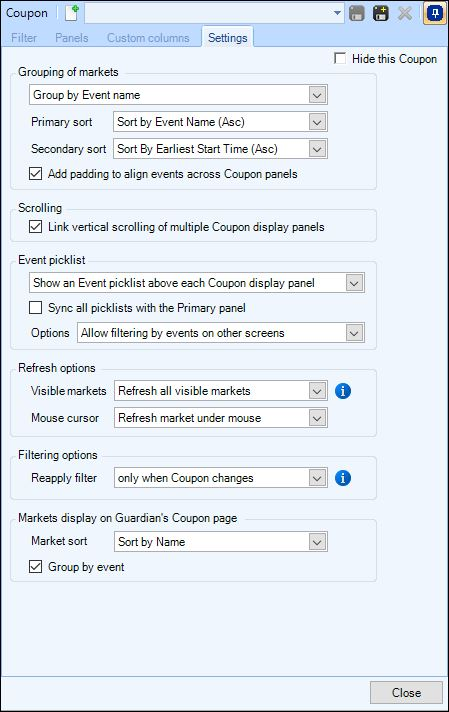Click the new Coupon document icon
Image resolution: width=449 pixels, height=712 pixels.
pos(72,13)
